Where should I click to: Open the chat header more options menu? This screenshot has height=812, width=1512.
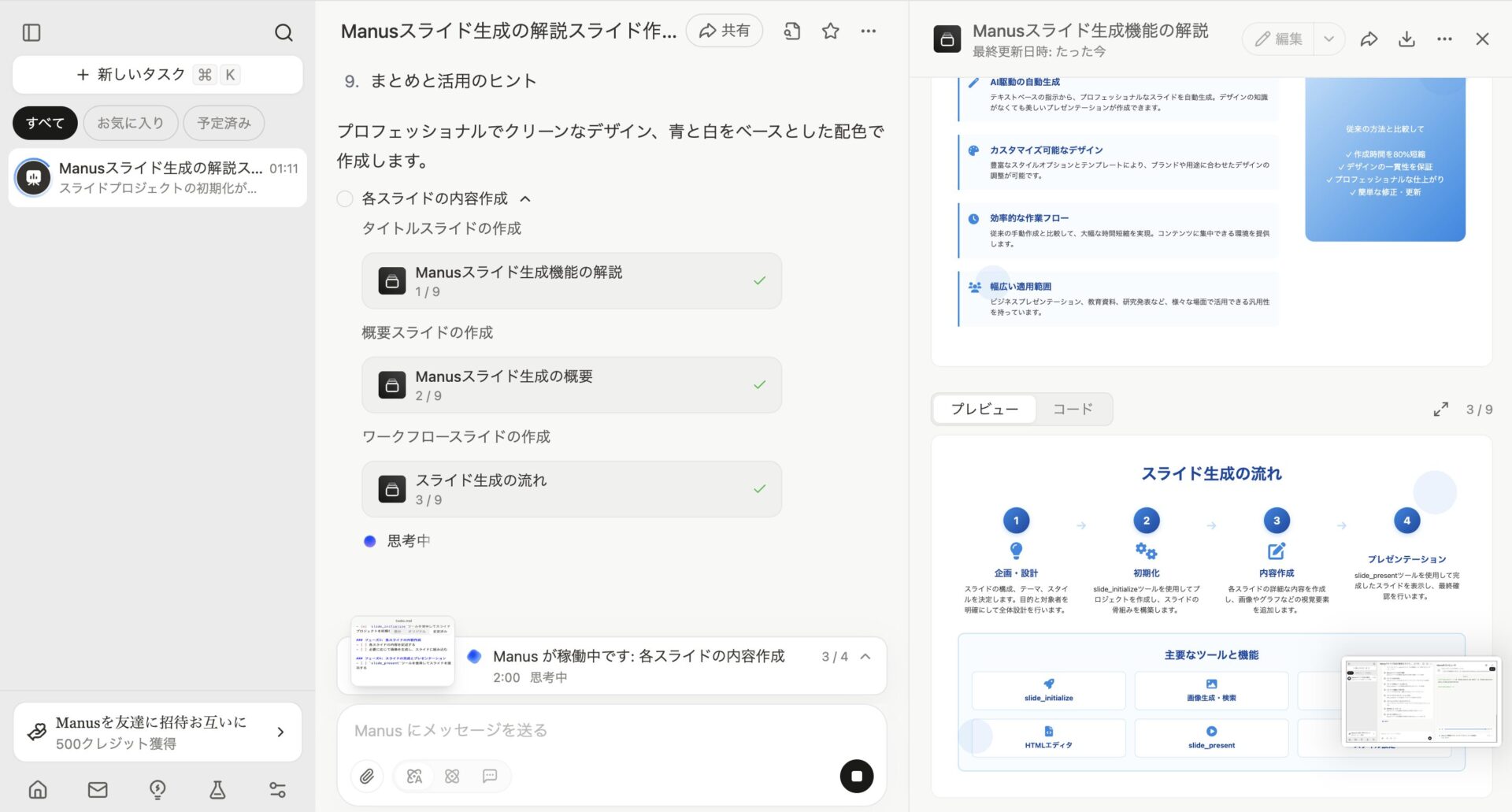pos(868,32)
